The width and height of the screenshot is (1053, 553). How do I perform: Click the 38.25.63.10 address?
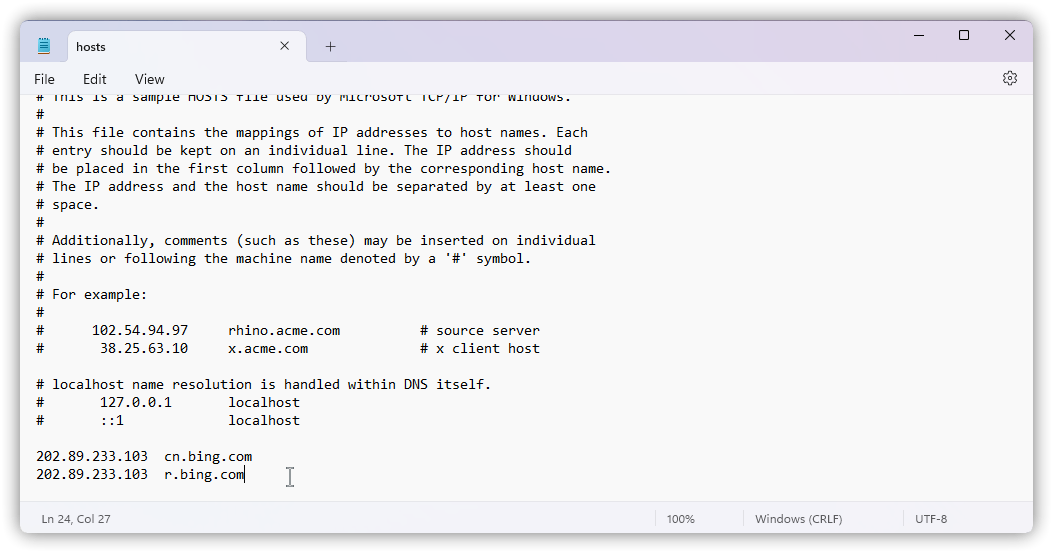[x=144, y=349]
